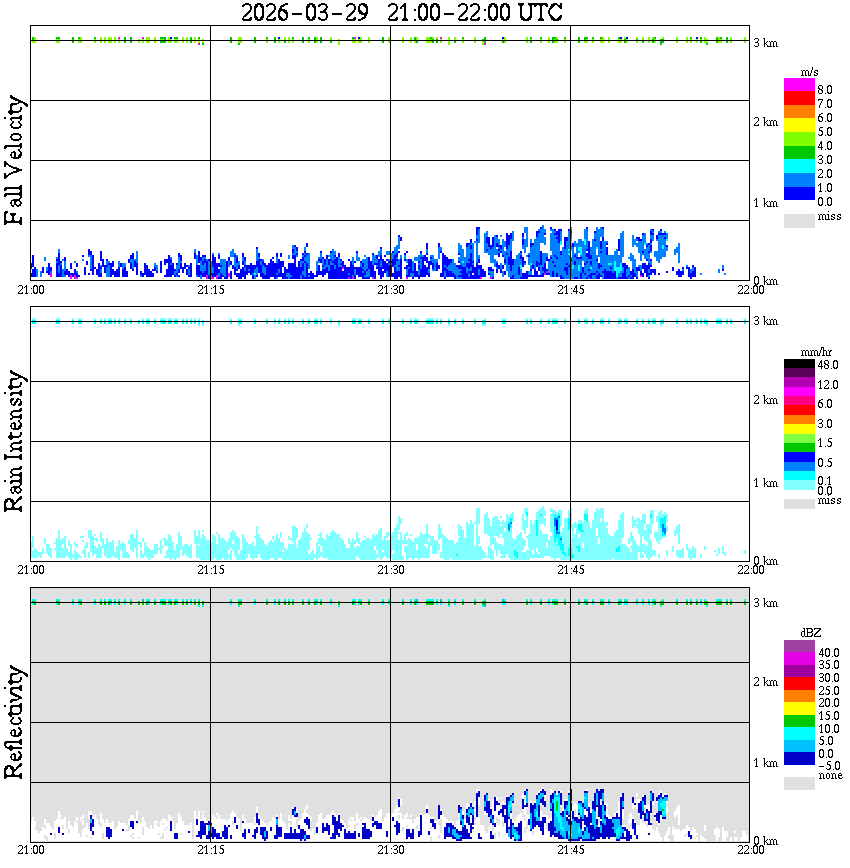Pick the light blue 1.0 m/s legend swatch
Image resolution: width=850 pixels, height=868 pixels.
tap(799, 180)
